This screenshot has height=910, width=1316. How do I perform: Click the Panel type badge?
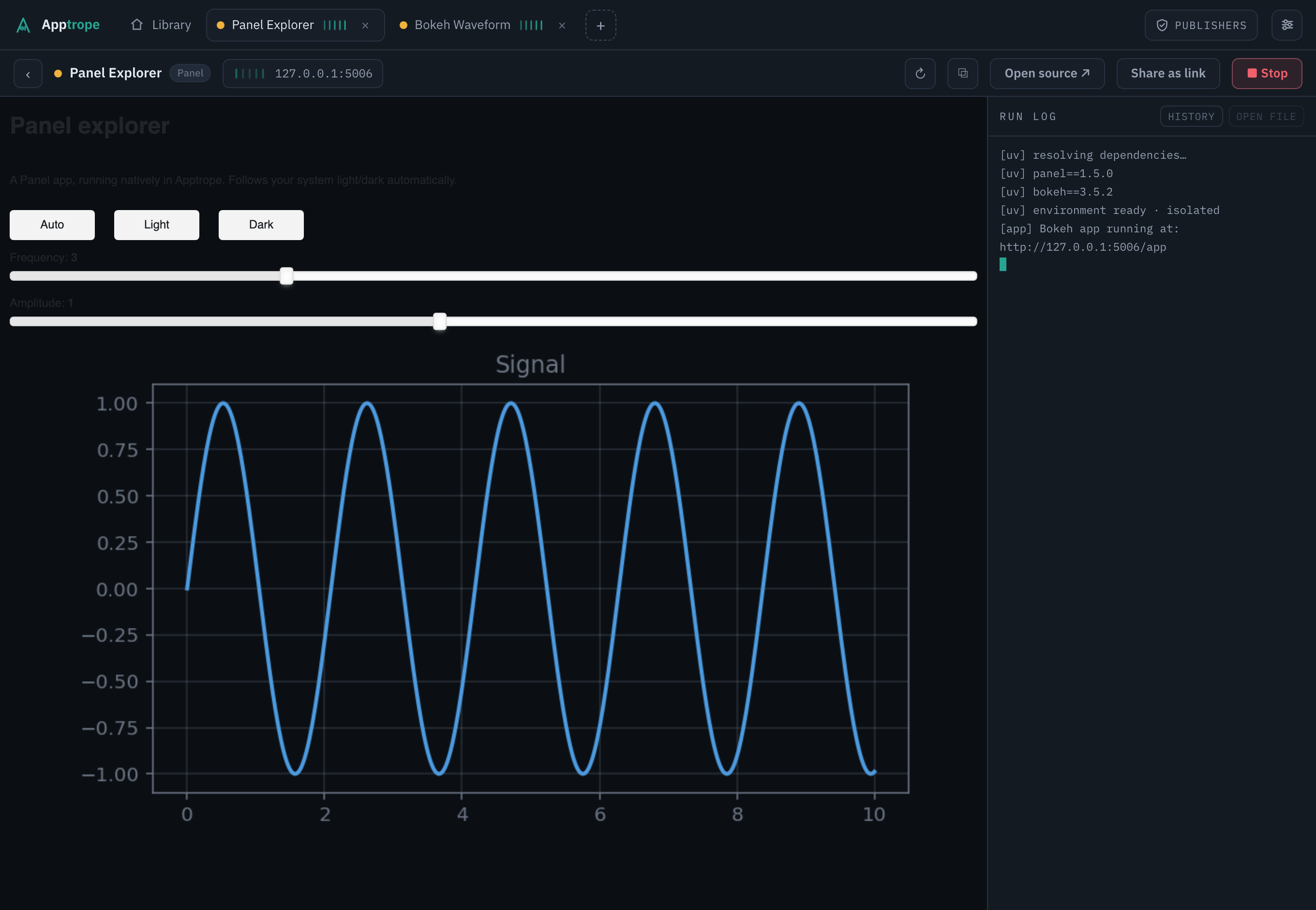(190, 73)
